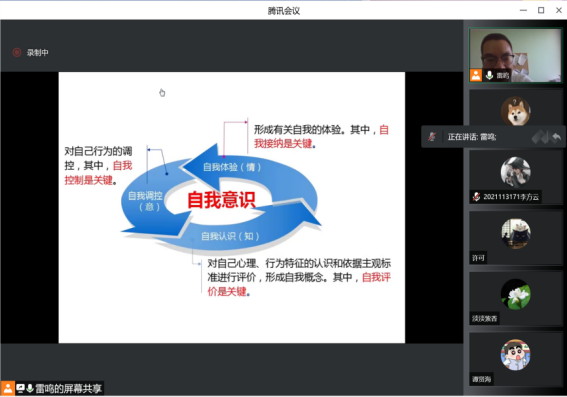Viewport: 567px width, 397px height.
Task: Click the reply arrow in the speaking bar
Action: coord(557,137)
